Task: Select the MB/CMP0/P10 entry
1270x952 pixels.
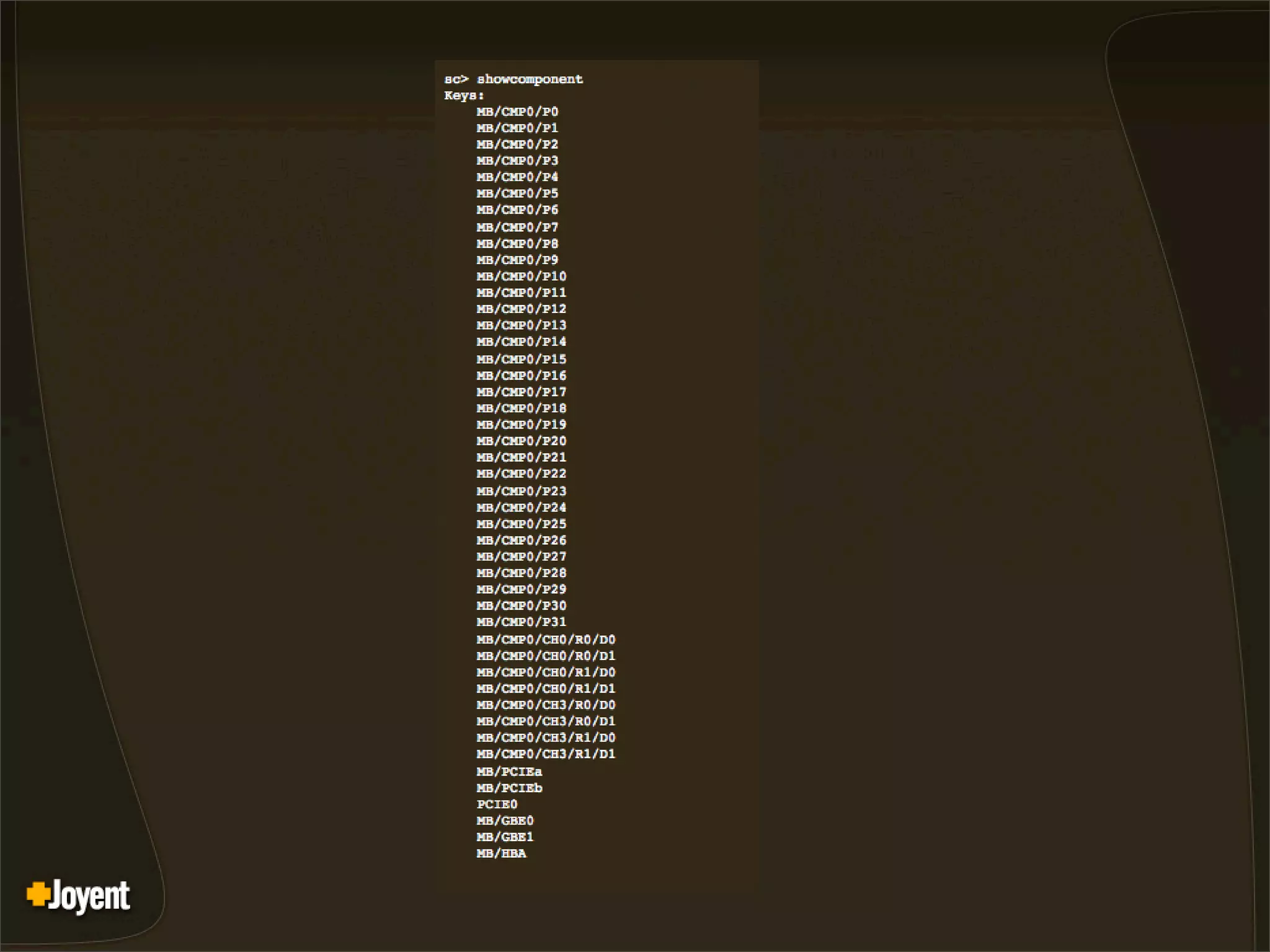Action: point(522,276)
